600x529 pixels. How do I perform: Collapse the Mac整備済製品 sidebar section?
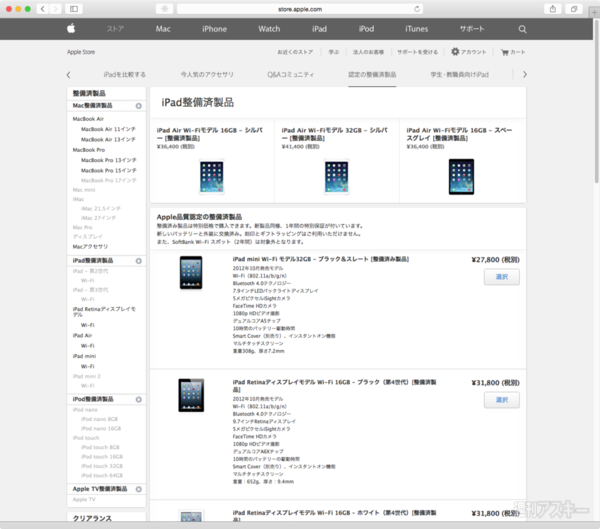pyautogui.click(x=139, y=106)
